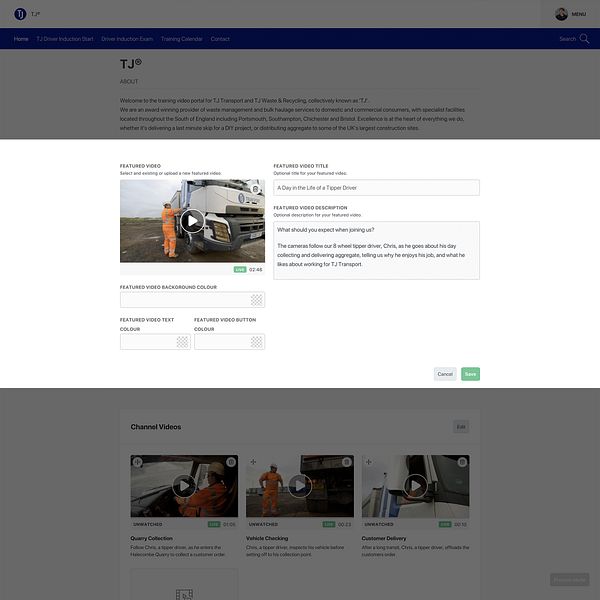Click move handle on Vehicle Checking thumbnail
The image size is (600, 600).
[x=253, y=462]
